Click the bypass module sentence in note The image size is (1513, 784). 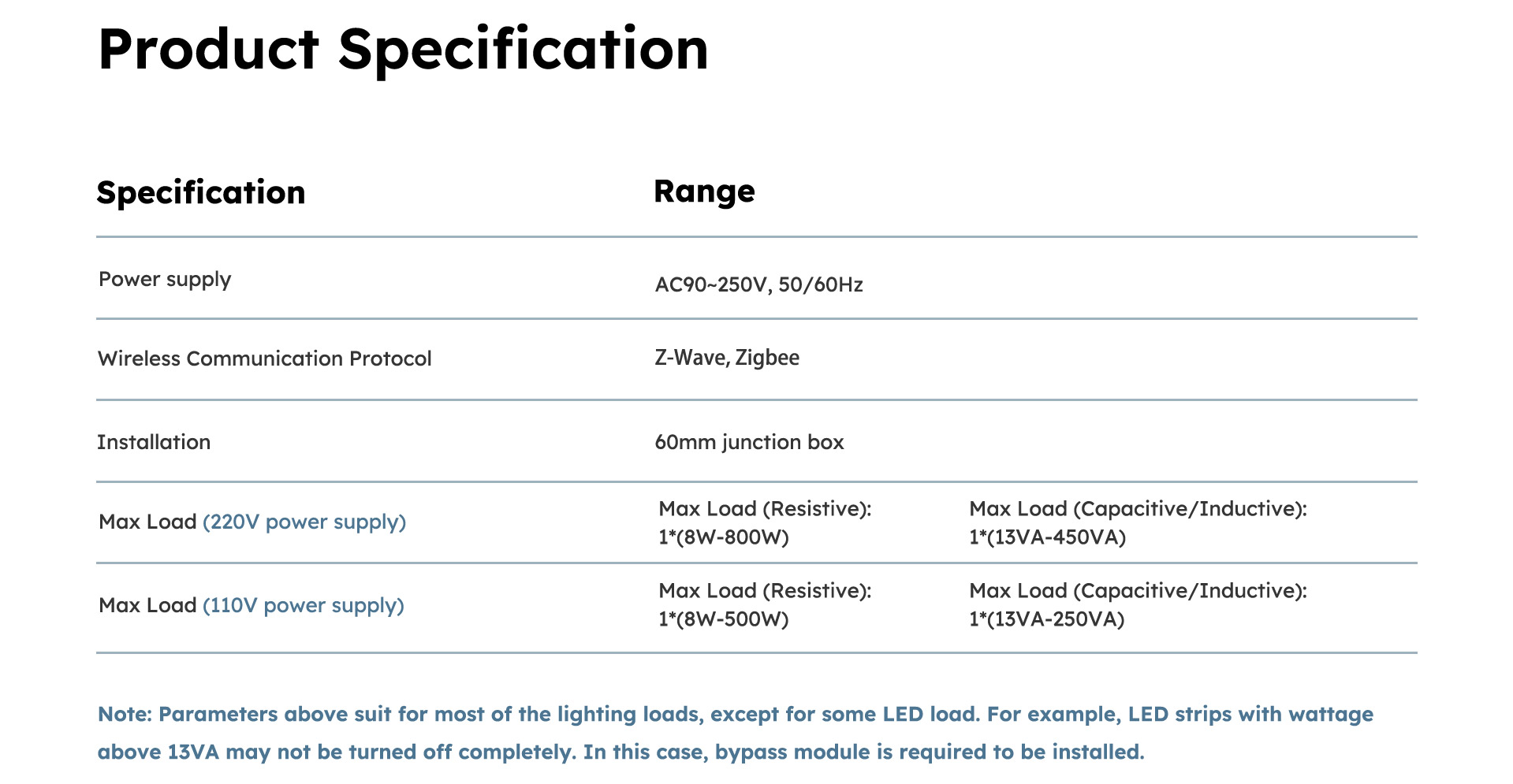(x=863, y=752)
